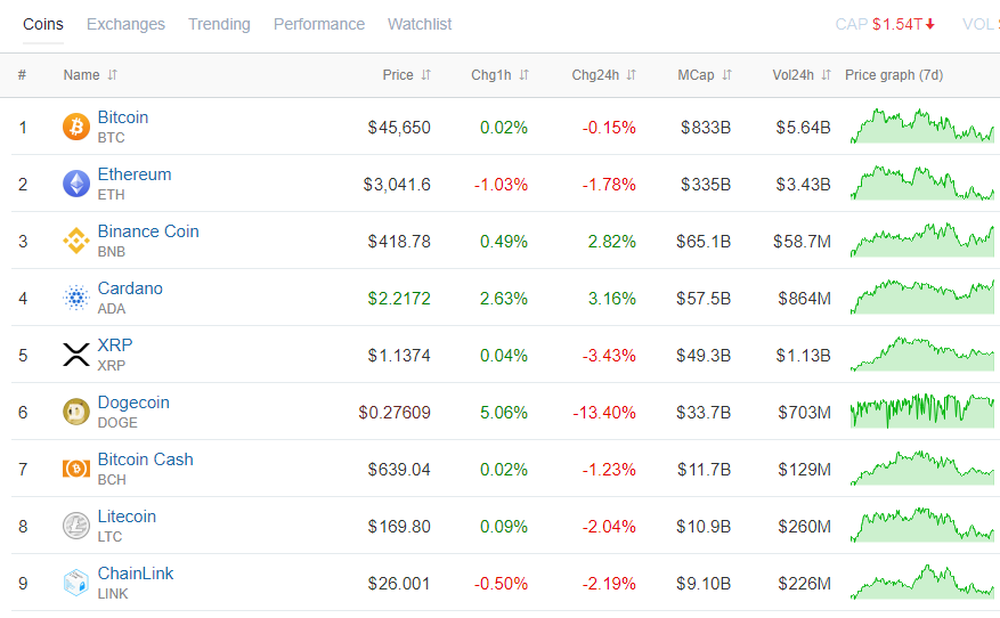Click the Price graph (7d) header
Image resolution: width=1000 pixels, height=618 pixels.
(x=893, y=75)
